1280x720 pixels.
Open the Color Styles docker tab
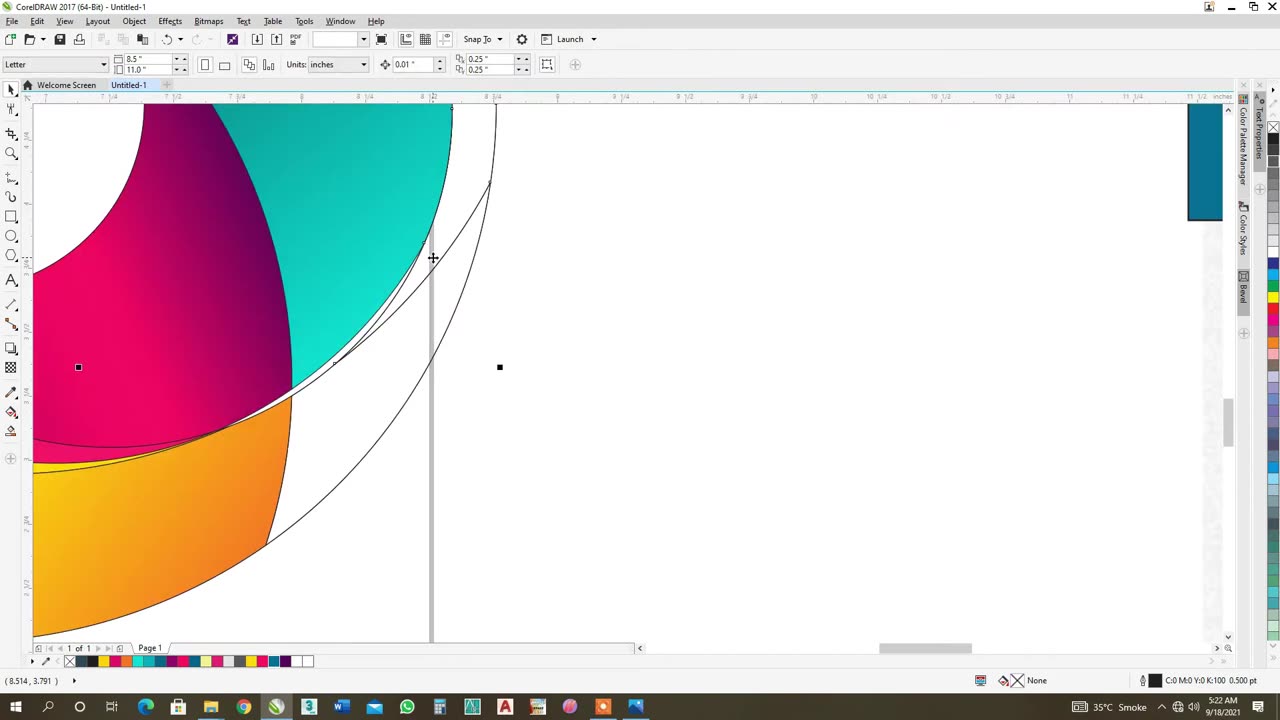[x=1243, y=229]
